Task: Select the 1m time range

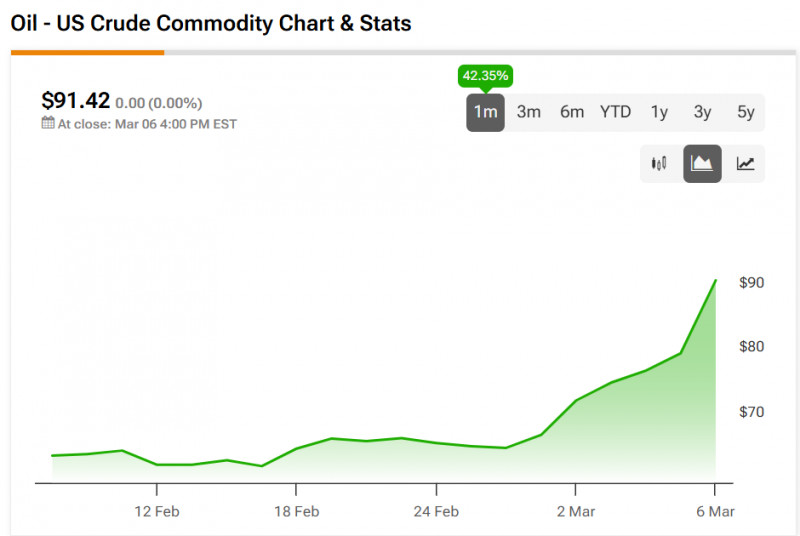Action: point(485,112)
